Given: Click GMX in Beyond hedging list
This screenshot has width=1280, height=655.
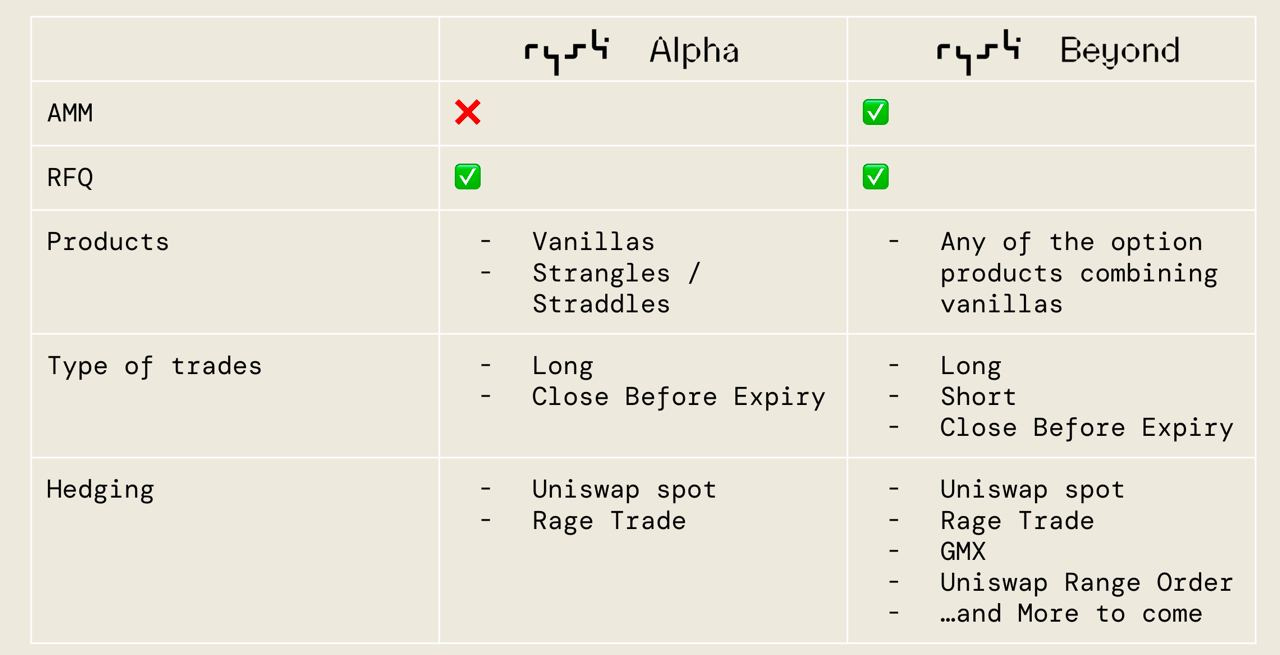Looking at the screenshot, I should pos(962,551).
